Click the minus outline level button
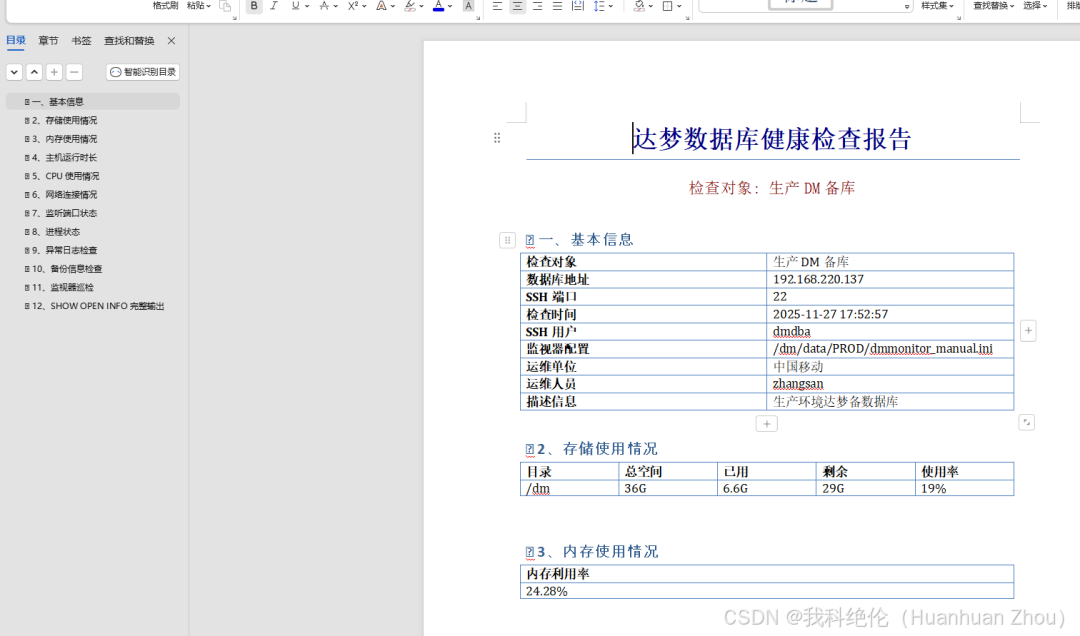This screenshot has height=636, width=1080. click(74, 72)
